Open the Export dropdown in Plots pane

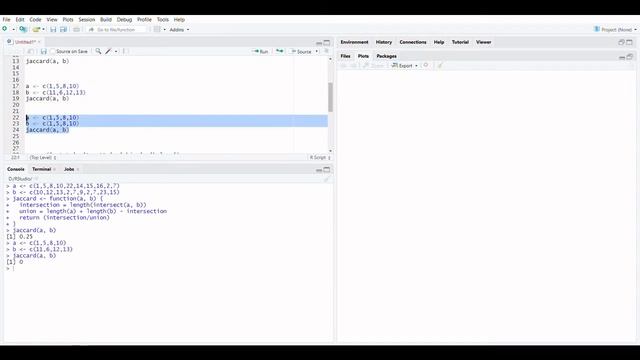404,66
